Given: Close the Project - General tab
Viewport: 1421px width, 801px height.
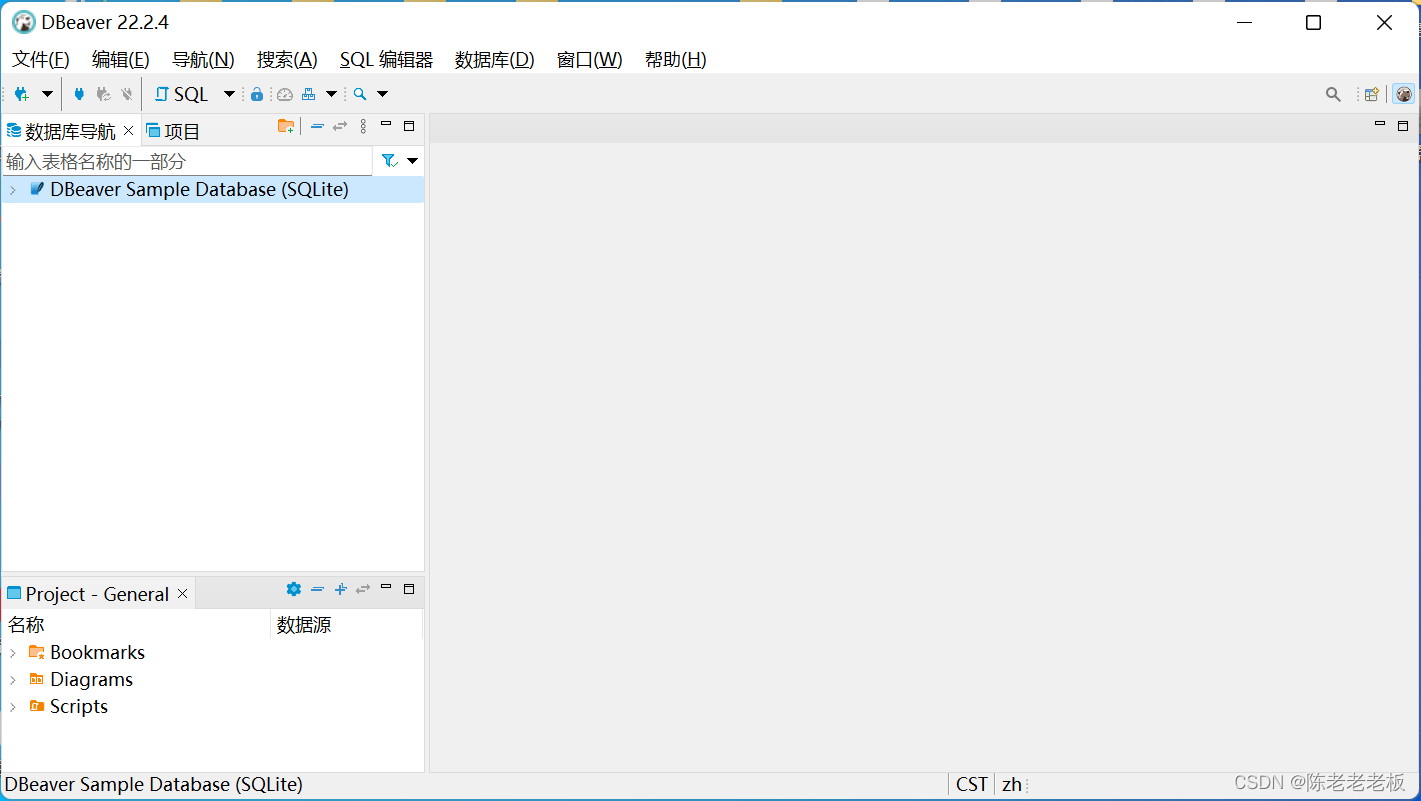Looking at the screenshot, I should pyautogui.click(x=182, y=594).
